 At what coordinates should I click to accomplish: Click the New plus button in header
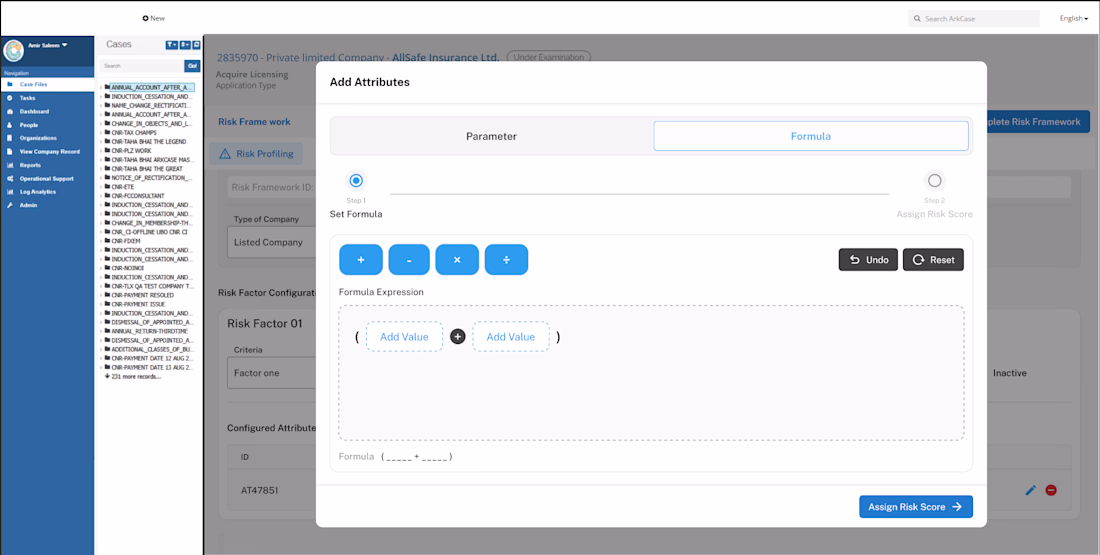154,18
